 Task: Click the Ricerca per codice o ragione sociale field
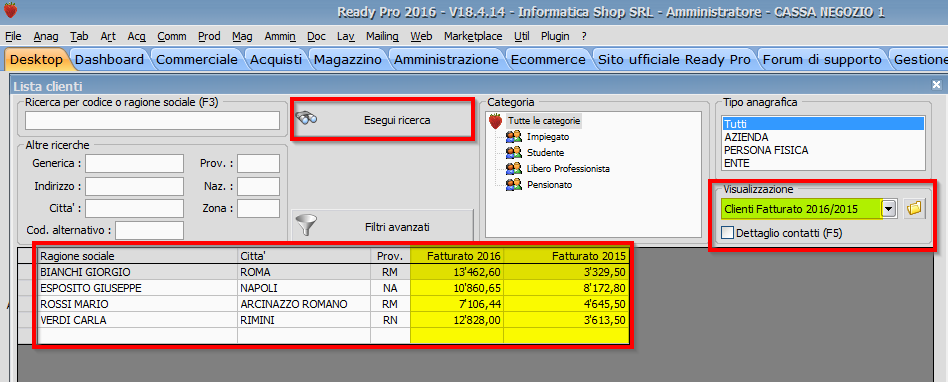pyautogui.click(x=152, y=120)
